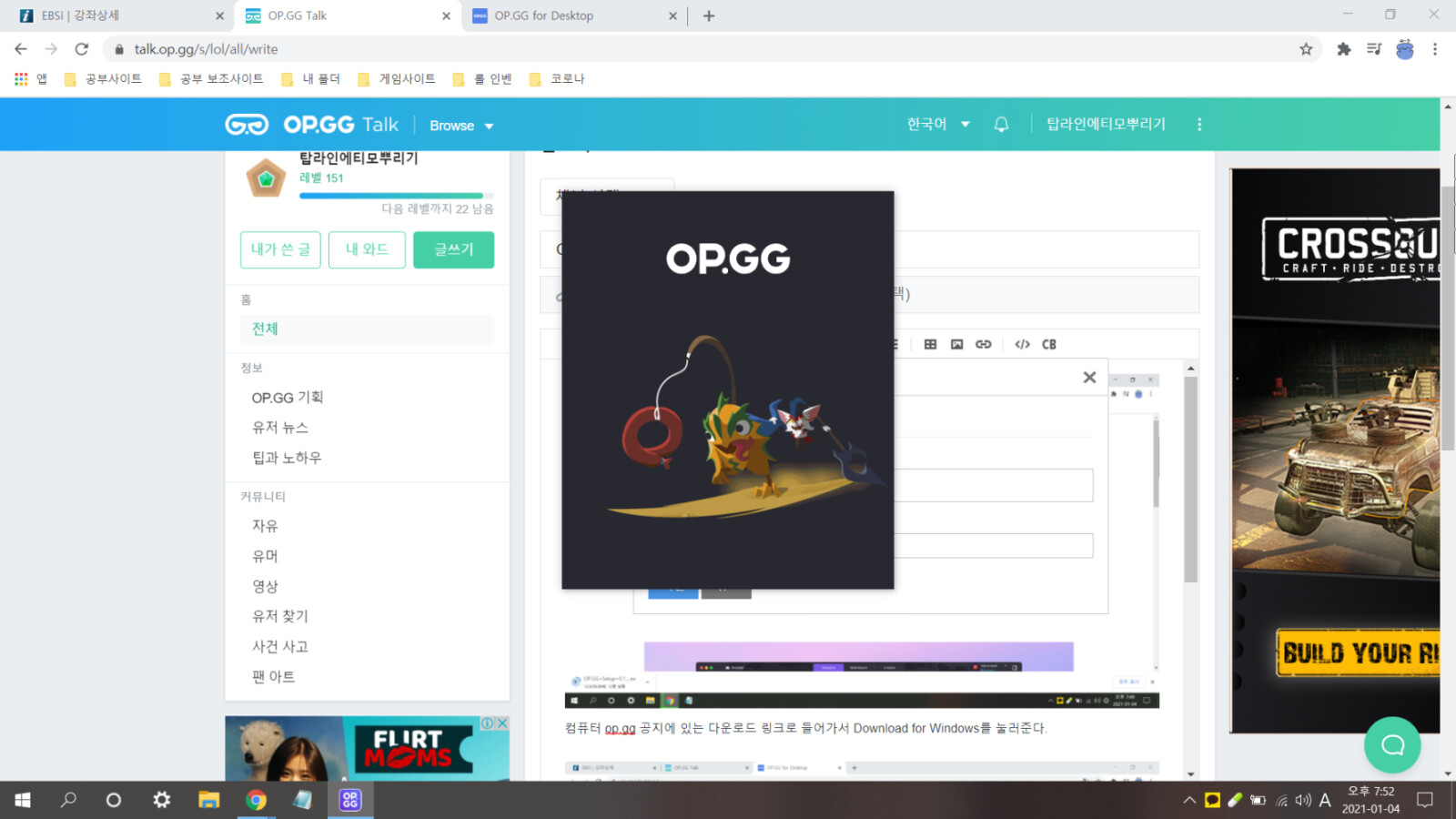This screenshot has height=819, width=1456.
Task: Open notifications via the bell icon
Action: click(x=1001, y=124)
